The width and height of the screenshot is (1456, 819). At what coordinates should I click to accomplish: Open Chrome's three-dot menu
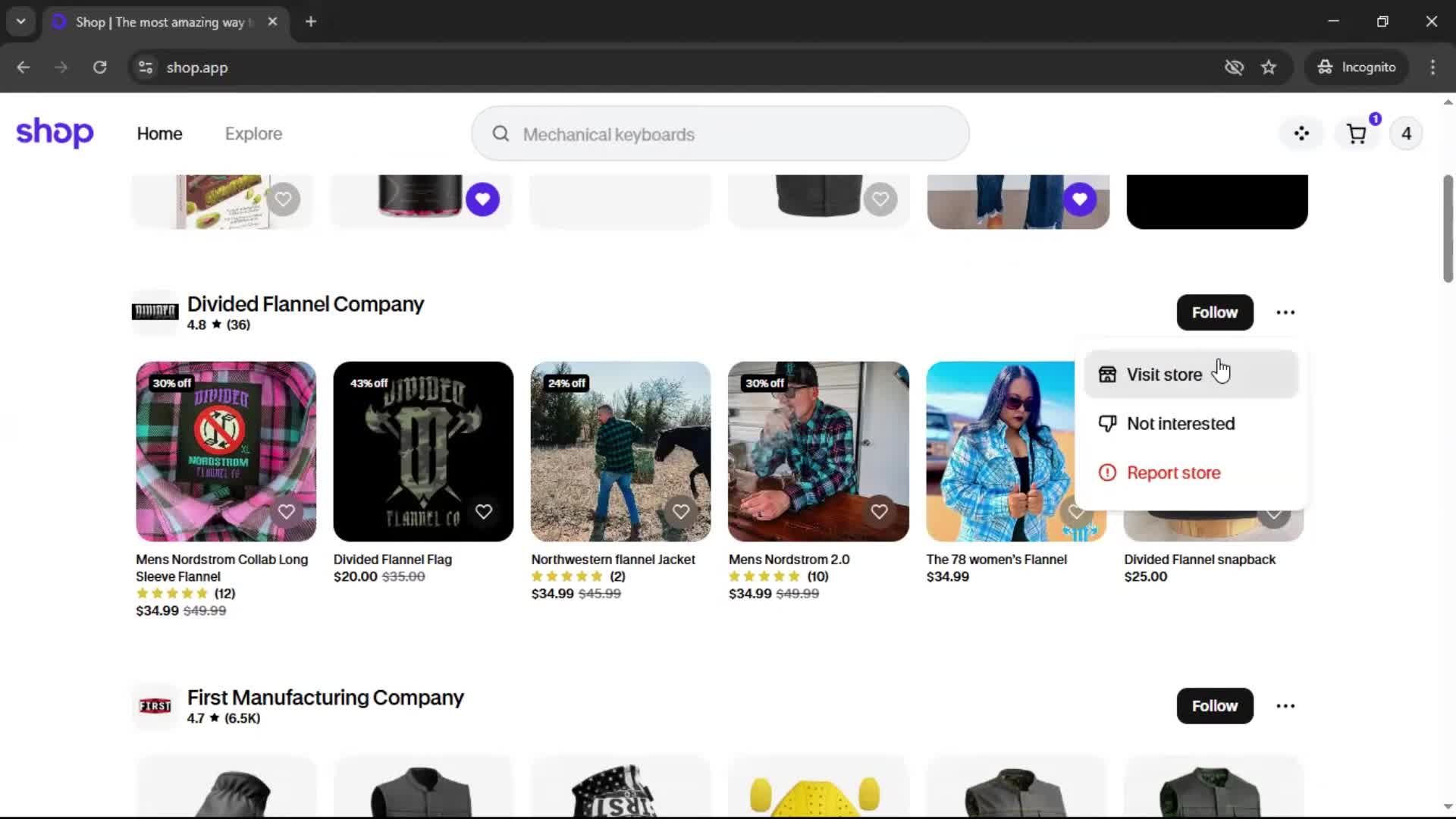pos(1432,67)
